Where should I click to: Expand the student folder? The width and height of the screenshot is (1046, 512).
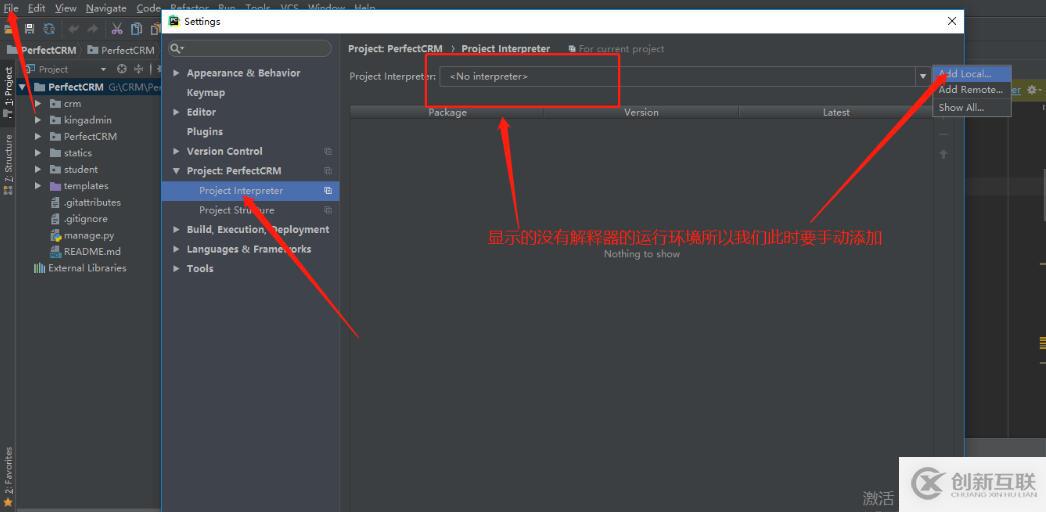click(x=38, y=169)
